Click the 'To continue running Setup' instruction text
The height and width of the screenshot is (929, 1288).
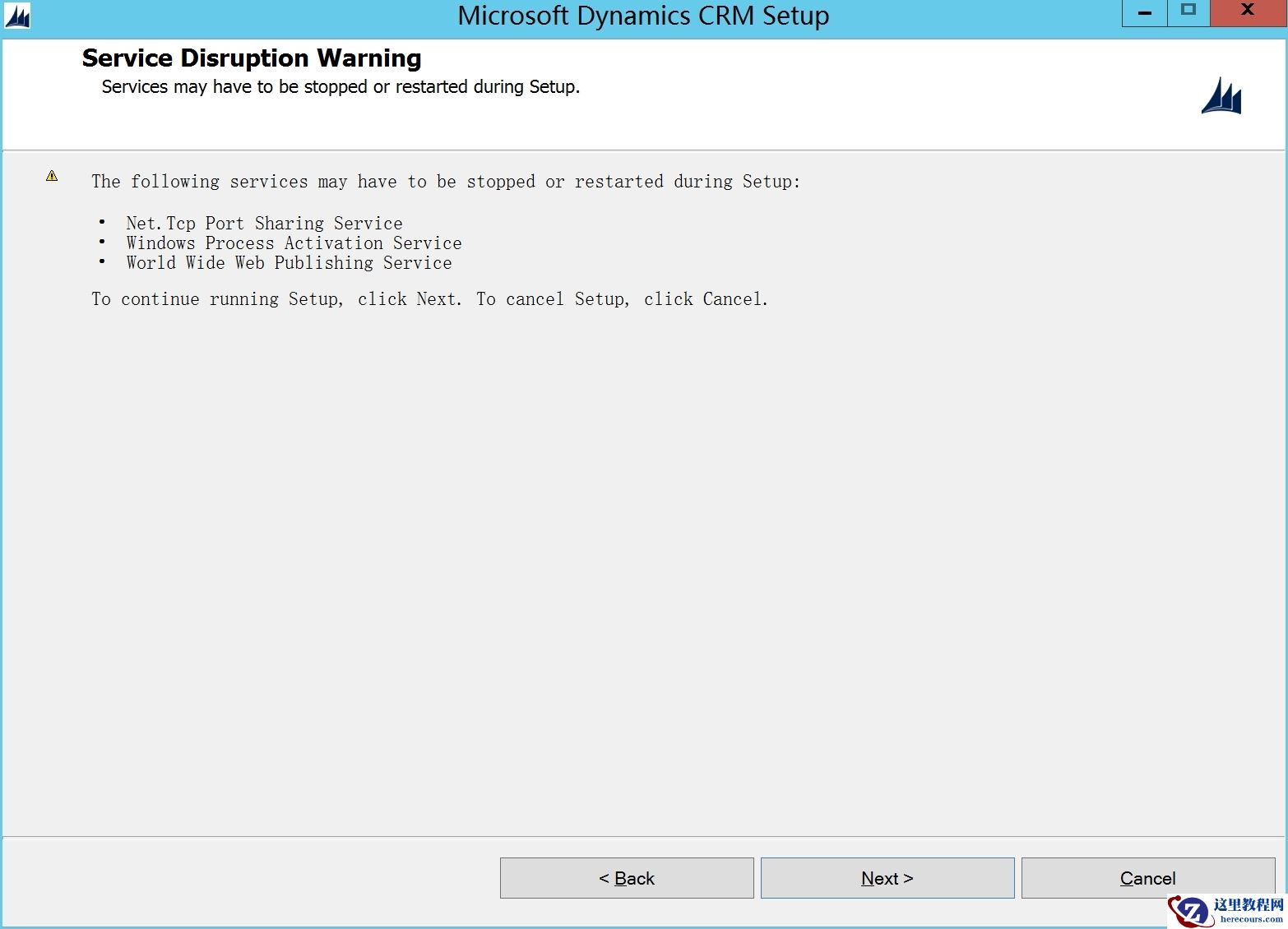click(x=429, y=299)
